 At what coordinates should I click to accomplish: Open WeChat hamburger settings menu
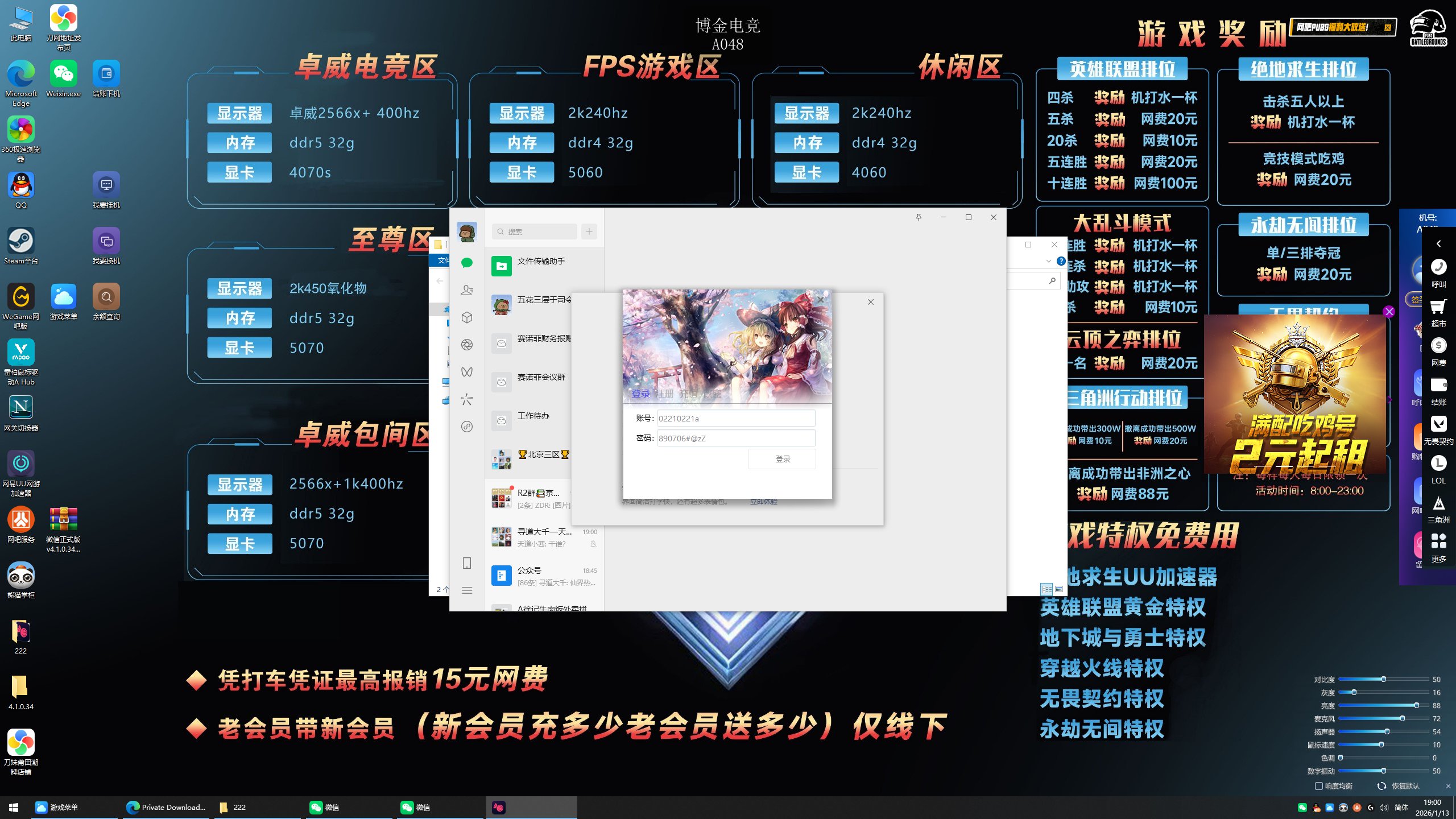467,590
